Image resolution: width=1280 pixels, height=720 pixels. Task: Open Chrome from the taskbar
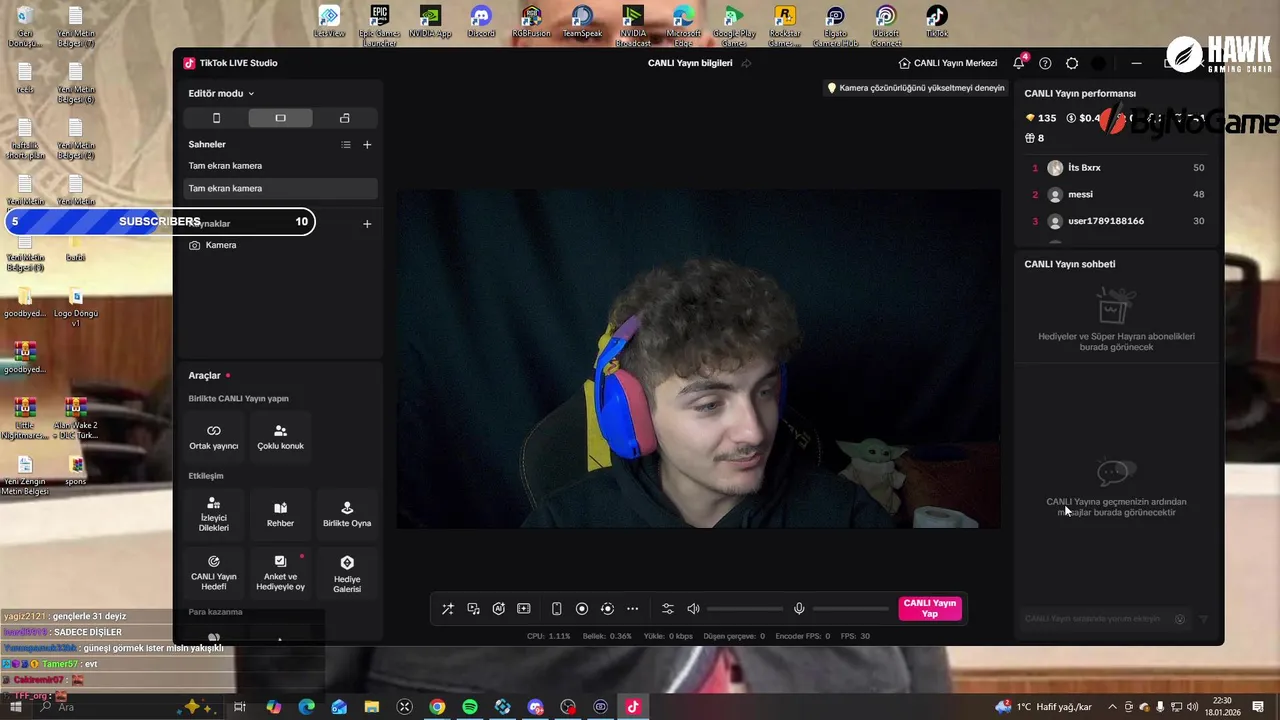(437, 707)
